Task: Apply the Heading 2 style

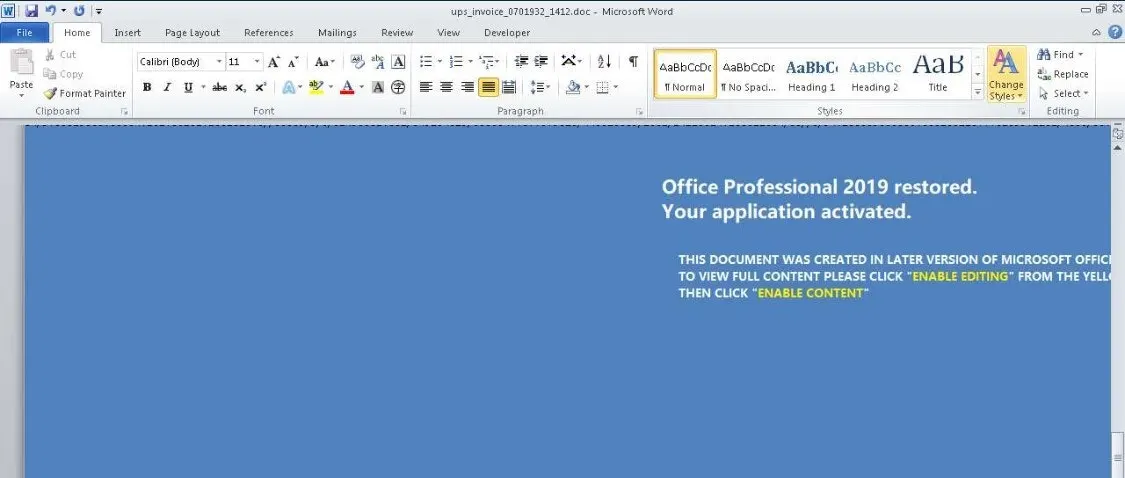Action: pyautogui.click(x=875, y=74)
